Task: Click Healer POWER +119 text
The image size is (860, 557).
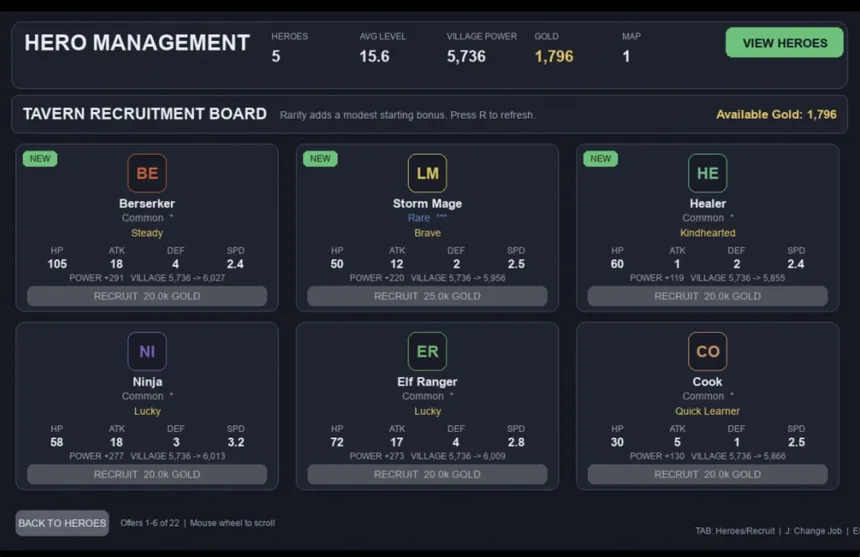Action: point(657,278)
